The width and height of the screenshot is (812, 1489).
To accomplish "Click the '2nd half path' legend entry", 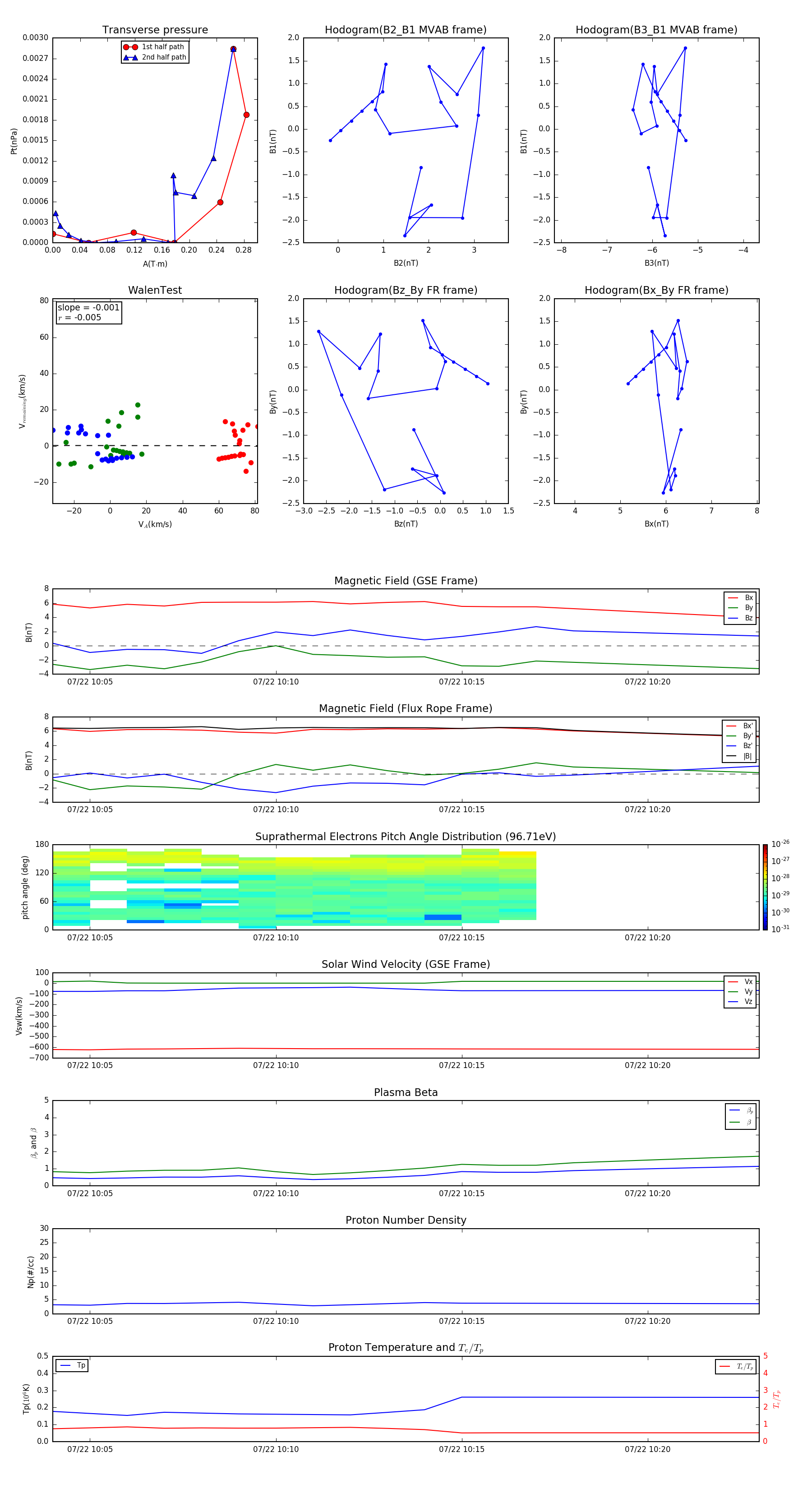I will point(154,57).
